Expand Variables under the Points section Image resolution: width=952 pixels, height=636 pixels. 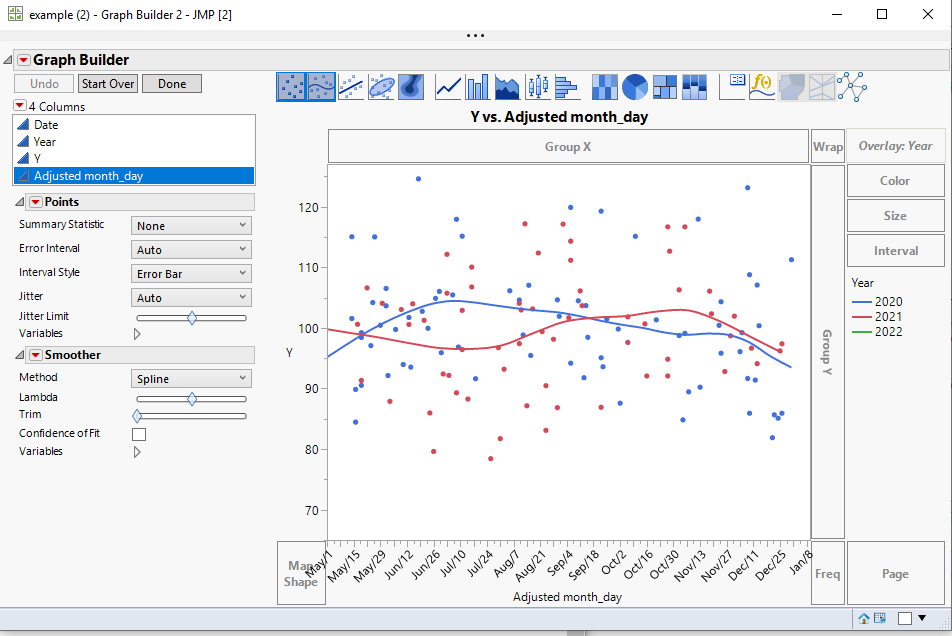pyautogui.click(x=137, y=334)
